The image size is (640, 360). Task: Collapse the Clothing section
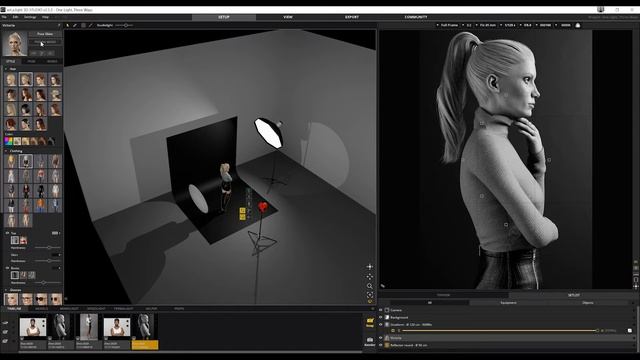click(6, 151)
